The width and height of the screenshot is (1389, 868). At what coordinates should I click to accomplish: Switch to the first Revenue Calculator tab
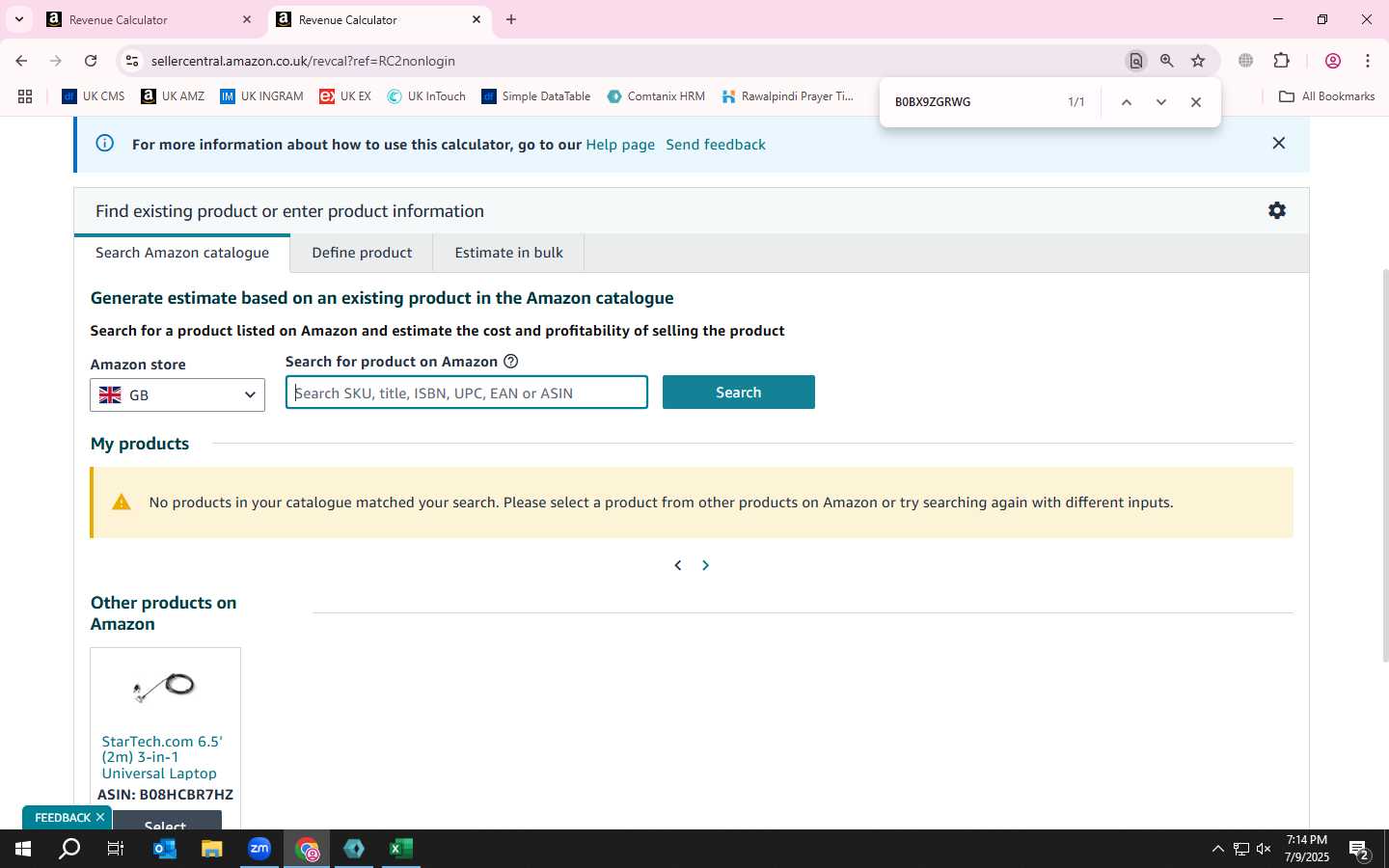(150, 19)
